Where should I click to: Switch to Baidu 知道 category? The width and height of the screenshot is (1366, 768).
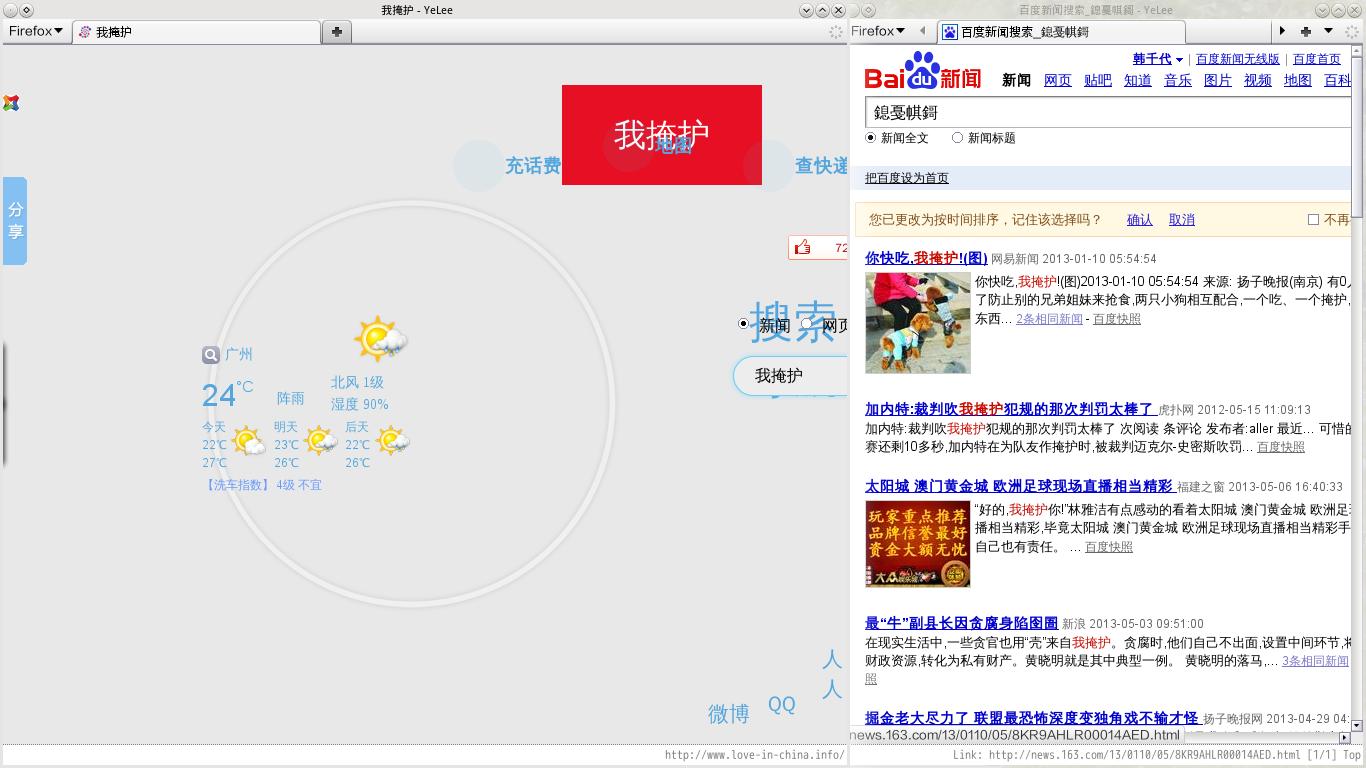pos(1138,80)
